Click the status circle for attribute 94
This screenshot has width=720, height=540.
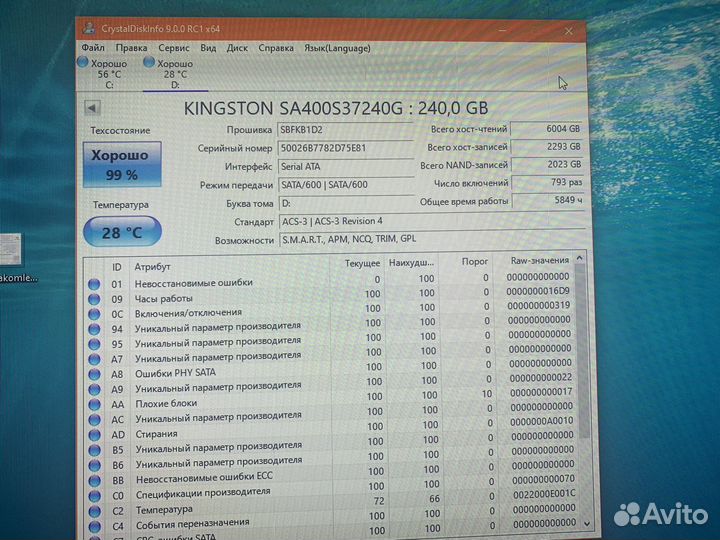[x=94, y=329]
